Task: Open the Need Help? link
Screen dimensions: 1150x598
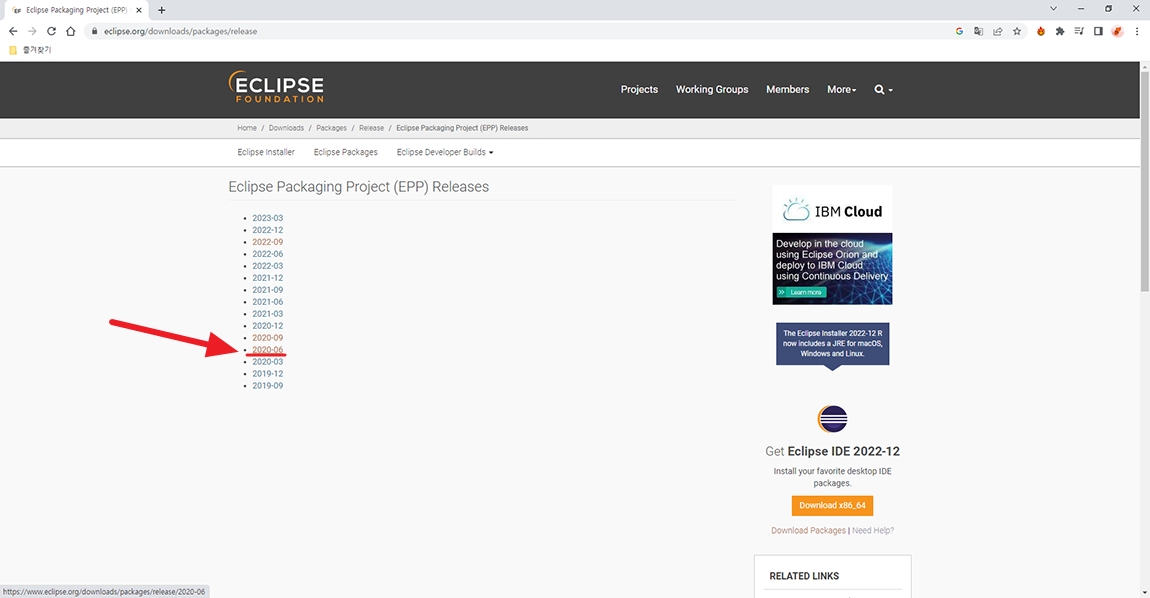Action: point(873,530)
